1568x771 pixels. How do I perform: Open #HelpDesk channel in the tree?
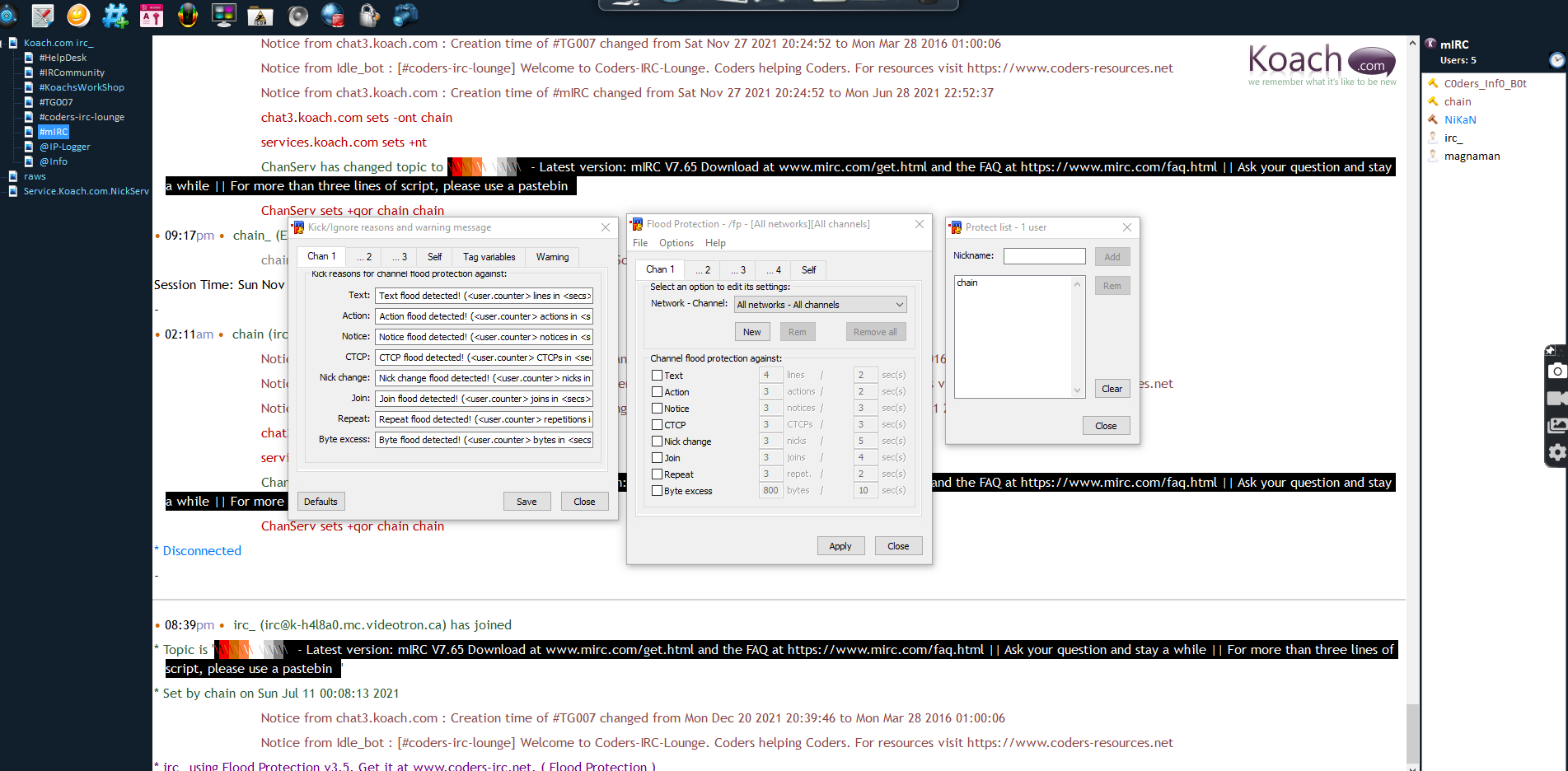coord(62,58)
